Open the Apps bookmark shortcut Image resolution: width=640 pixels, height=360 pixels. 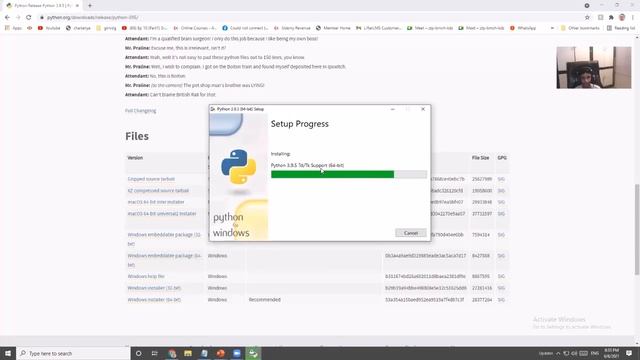pos(13,28)
